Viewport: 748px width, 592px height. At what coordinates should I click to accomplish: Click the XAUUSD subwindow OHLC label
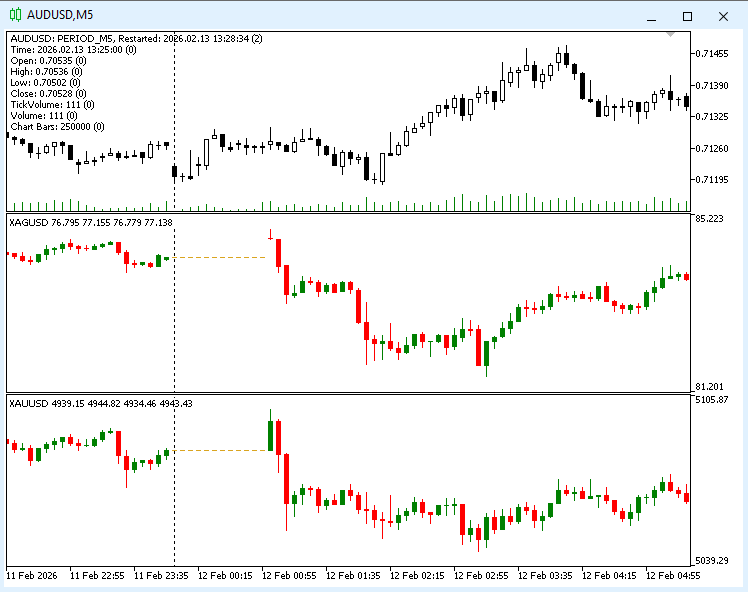(x=101, y=404)
